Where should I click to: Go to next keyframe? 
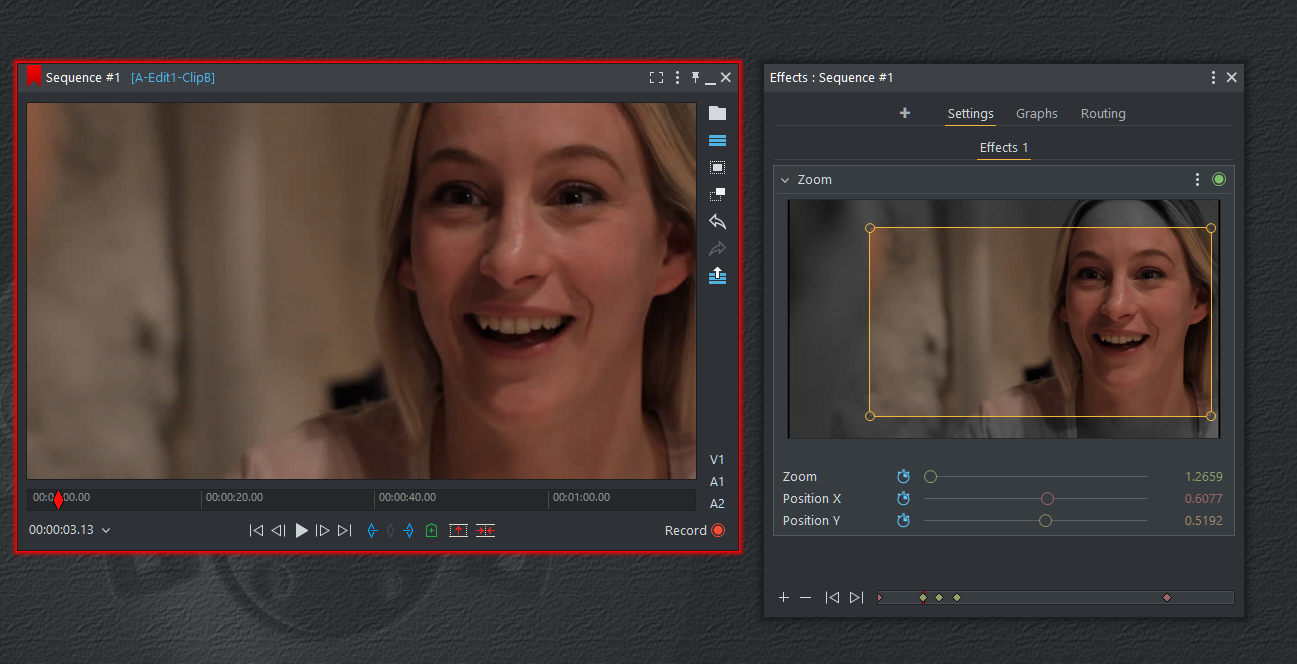click(856, 598)
